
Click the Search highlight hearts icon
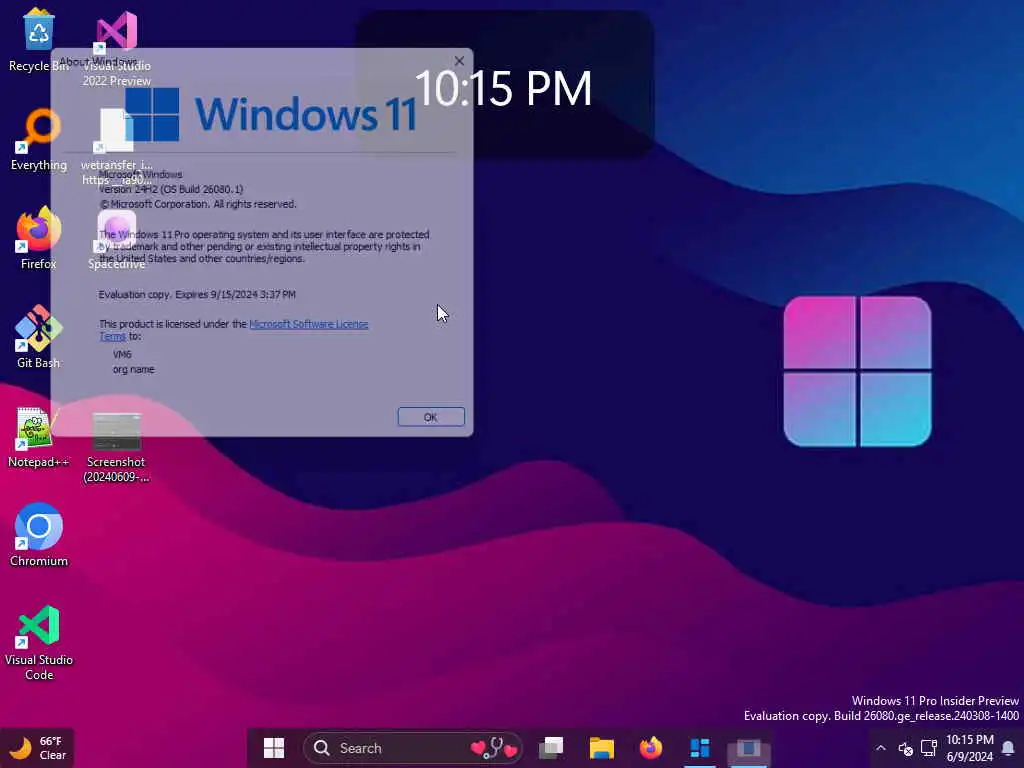(494, 748)
